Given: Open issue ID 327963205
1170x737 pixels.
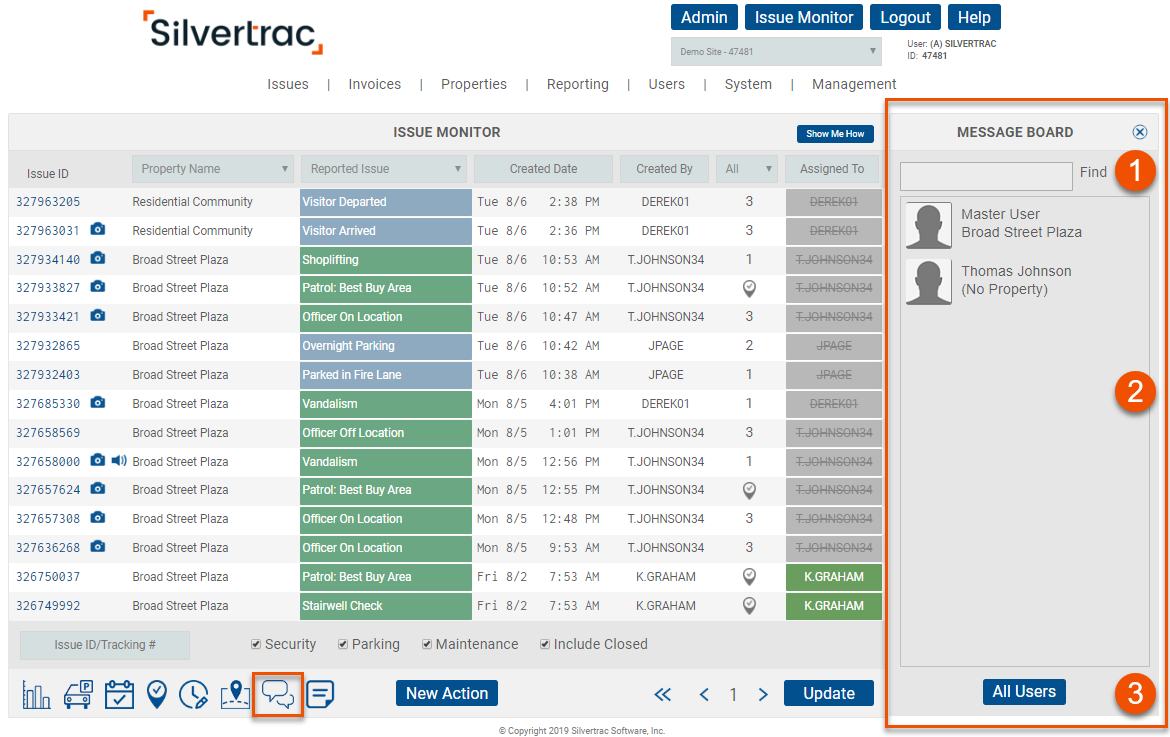Looking at the screenshot, I should (48, 201).
